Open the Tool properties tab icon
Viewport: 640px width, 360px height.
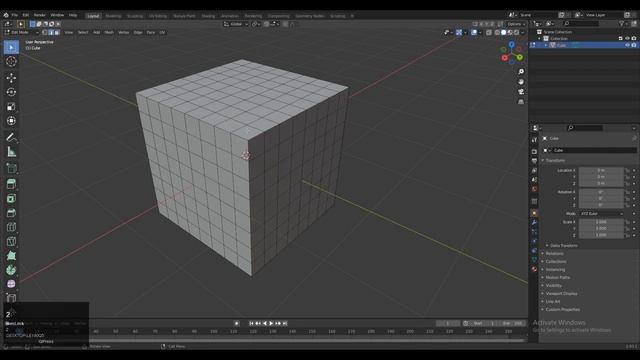(534, 140)
